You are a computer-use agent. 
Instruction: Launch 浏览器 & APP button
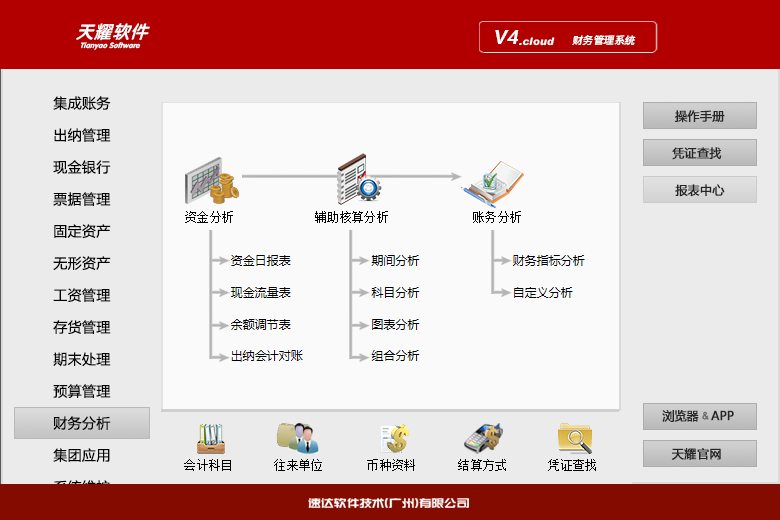699,416
